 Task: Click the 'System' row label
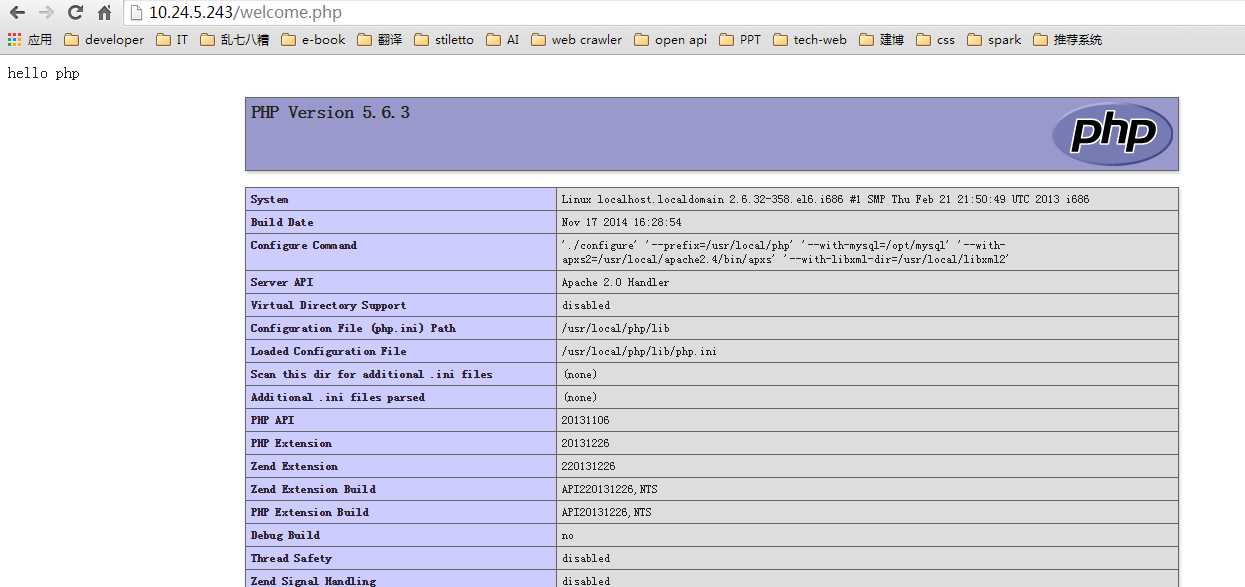(269, 199)
